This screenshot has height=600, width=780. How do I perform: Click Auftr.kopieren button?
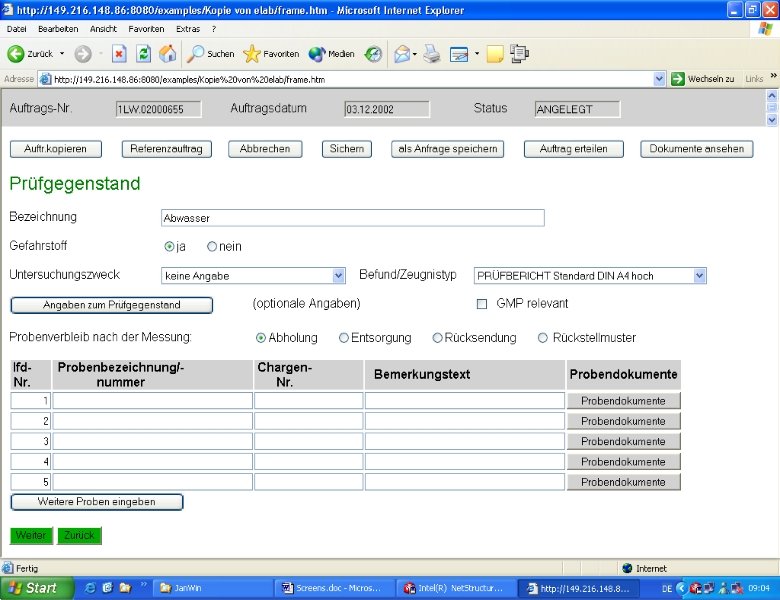pyautogui.click(x=56, y=149)
